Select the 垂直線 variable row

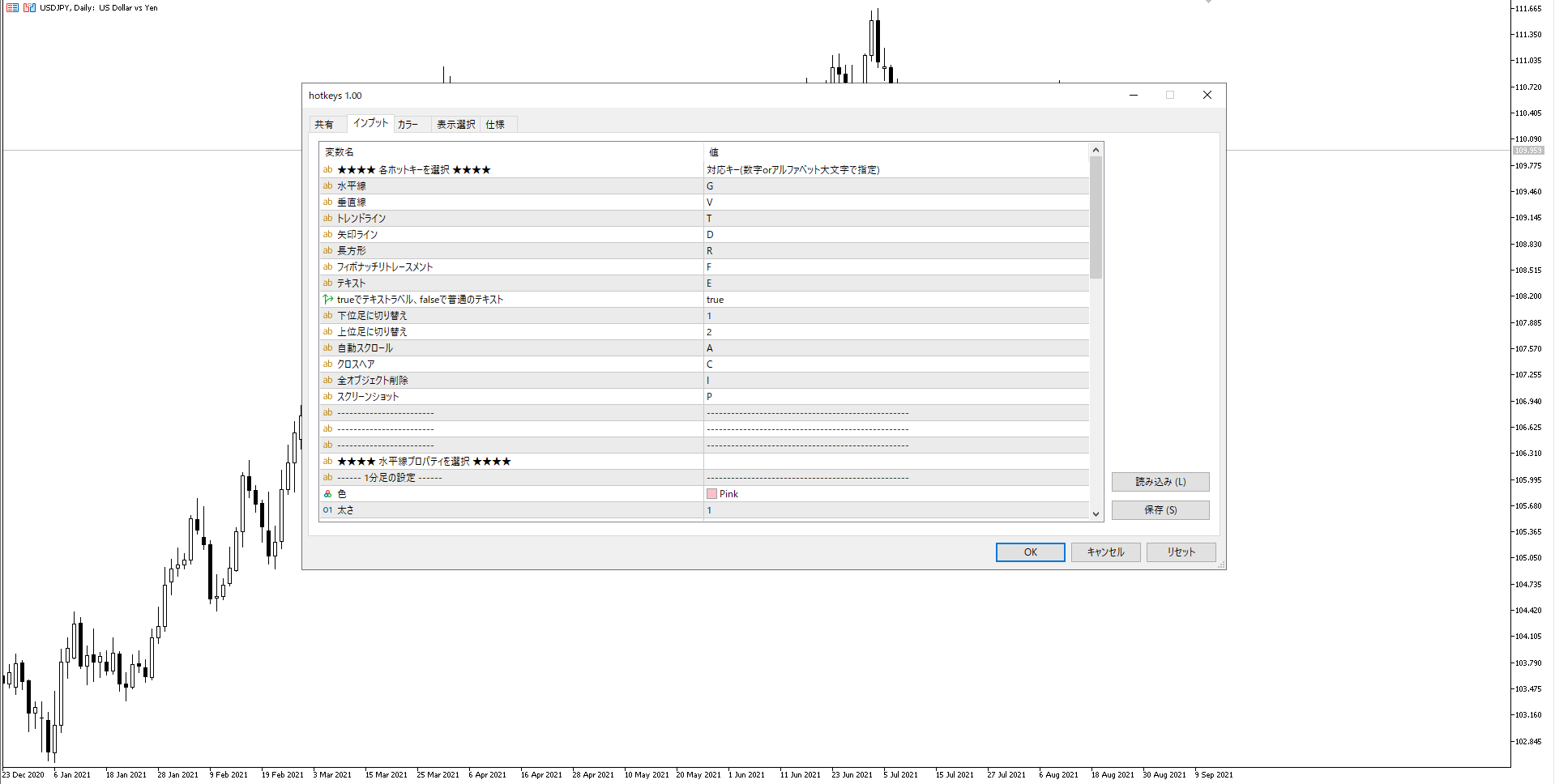[511, 202]
